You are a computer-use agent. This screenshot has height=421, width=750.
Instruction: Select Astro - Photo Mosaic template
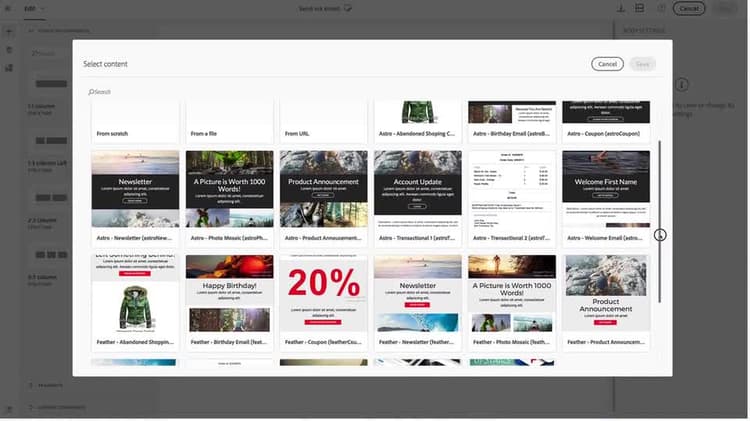point(230,198)
